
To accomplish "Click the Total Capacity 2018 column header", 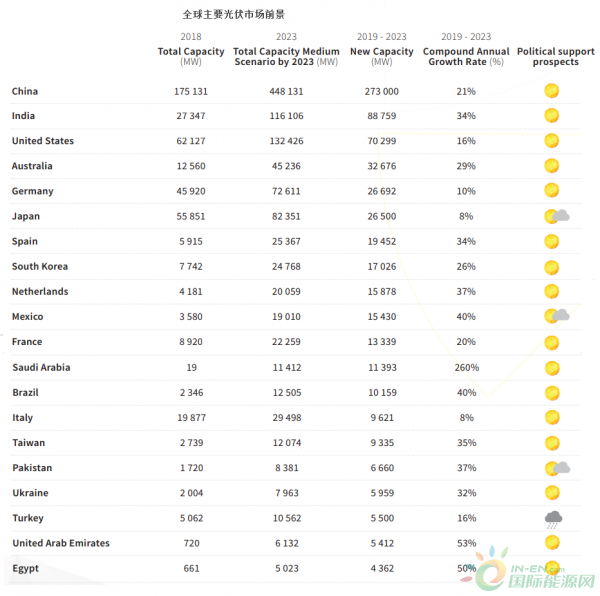I will tap(191, 52).
